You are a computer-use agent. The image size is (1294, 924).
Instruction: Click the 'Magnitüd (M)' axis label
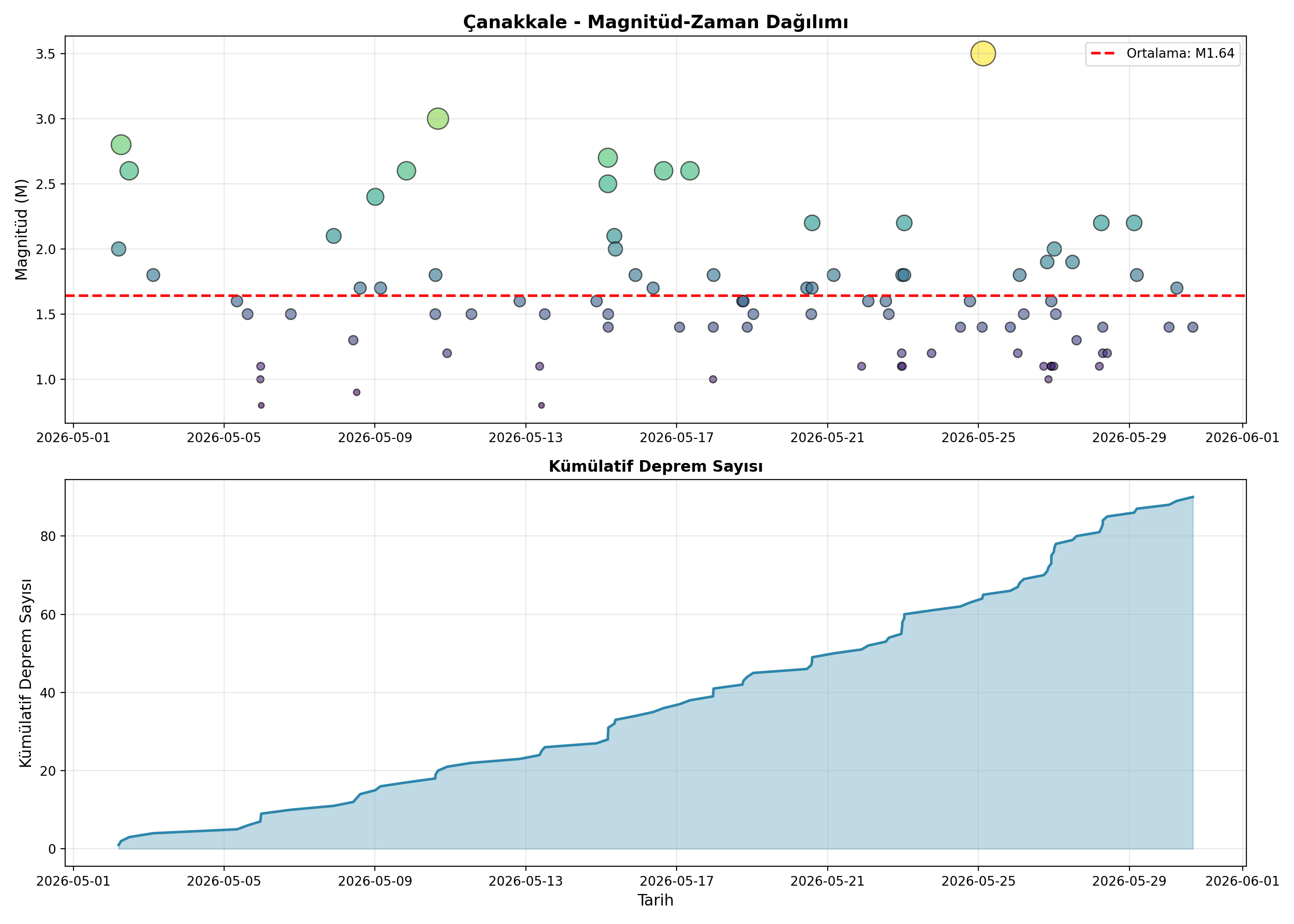click(x=21, y=229)
